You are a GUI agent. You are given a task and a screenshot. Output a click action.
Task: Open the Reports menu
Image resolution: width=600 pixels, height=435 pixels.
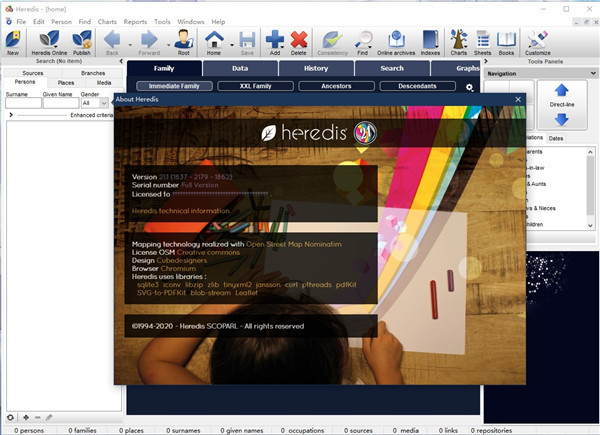tap(134, 21)
